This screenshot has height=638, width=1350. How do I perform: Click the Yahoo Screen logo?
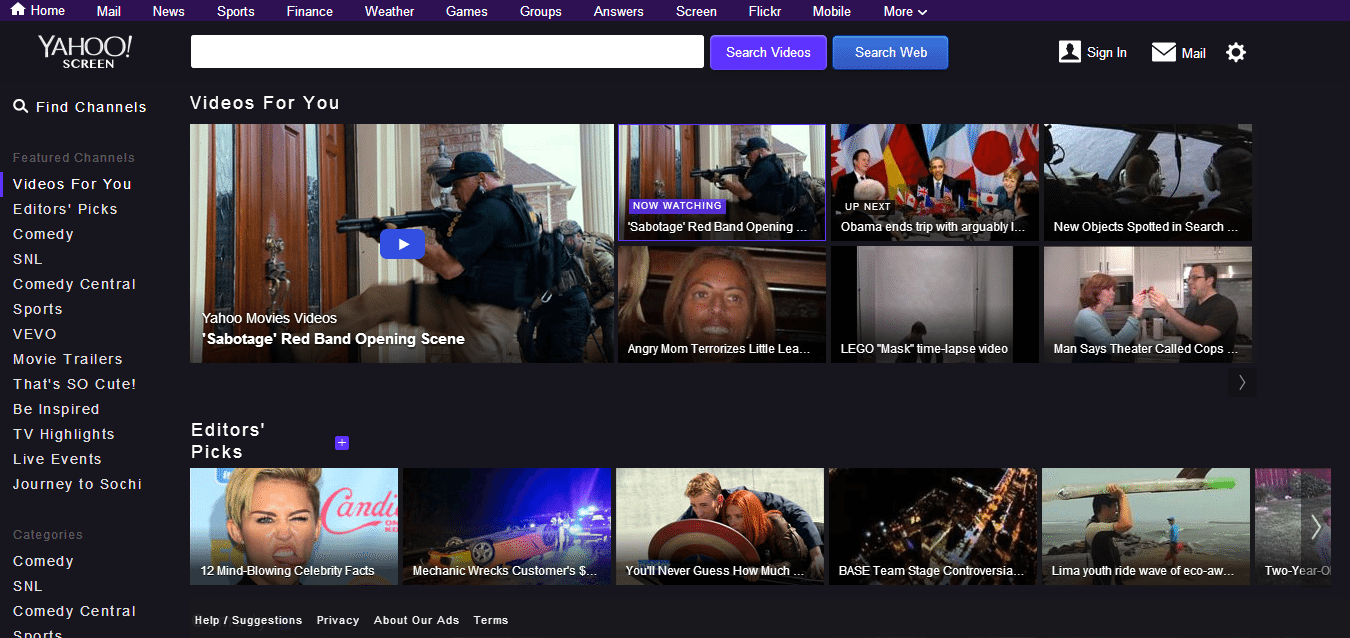[85, 52]
